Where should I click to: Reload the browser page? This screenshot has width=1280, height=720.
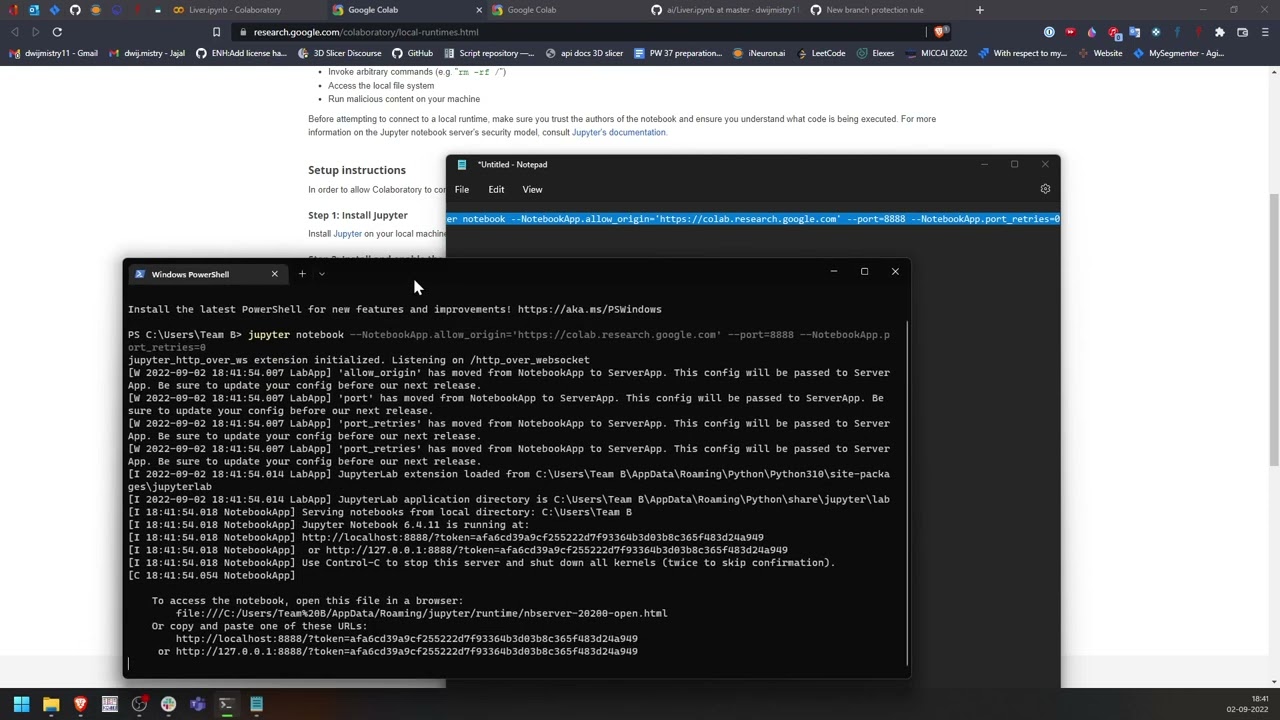[x=57, y=32]
